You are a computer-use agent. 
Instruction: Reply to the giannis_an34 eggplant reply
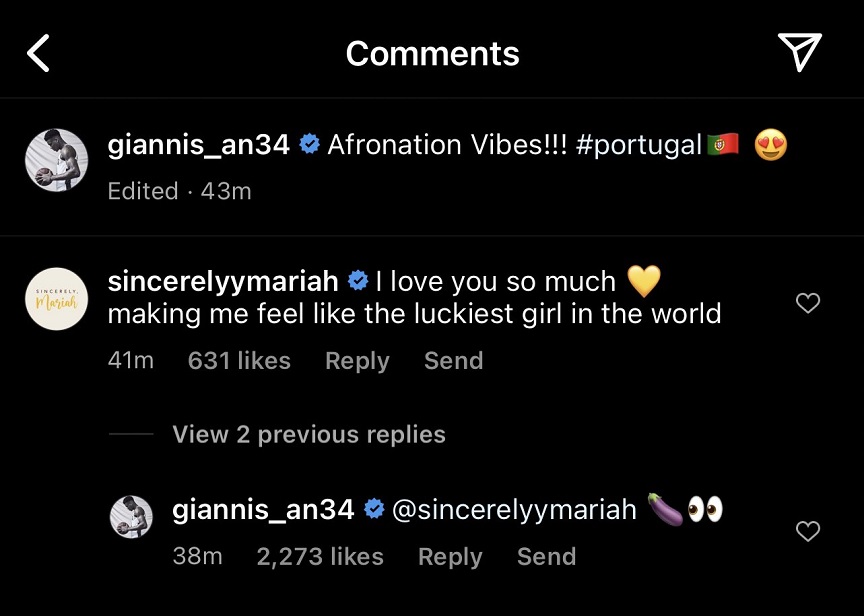coord(450,557)
